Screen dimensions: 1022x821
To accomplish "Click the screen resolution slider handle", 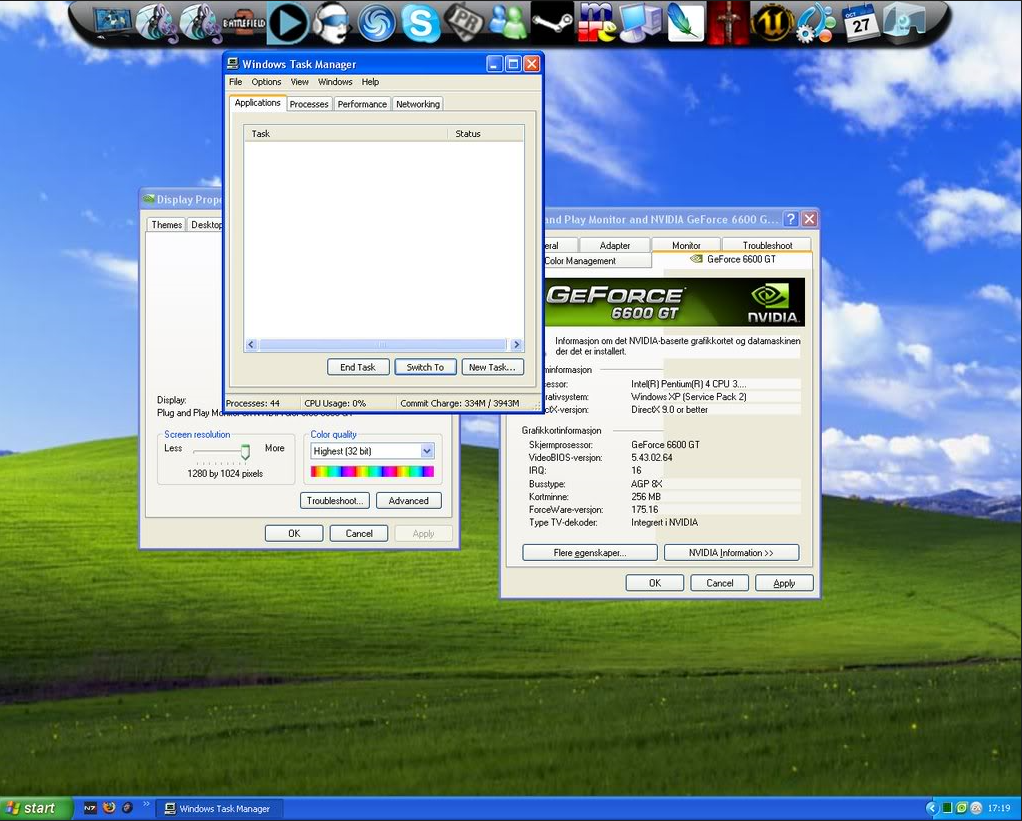I will point(245,451).
